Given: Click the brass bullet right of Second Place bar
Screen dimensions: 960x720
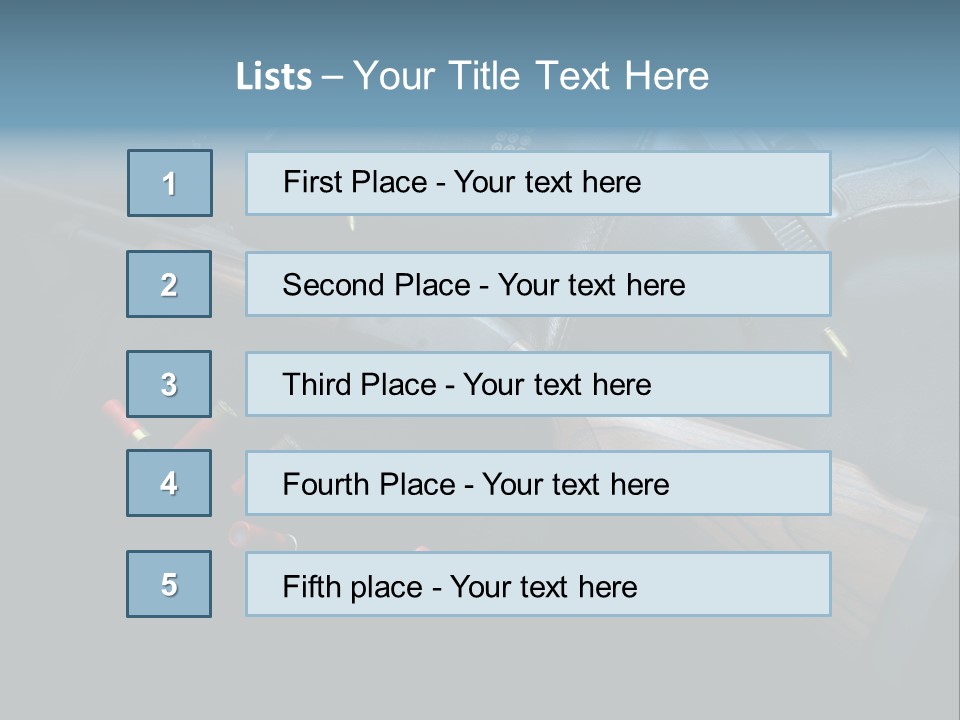Looking at the screenshot, I should [x=837, y=343].
